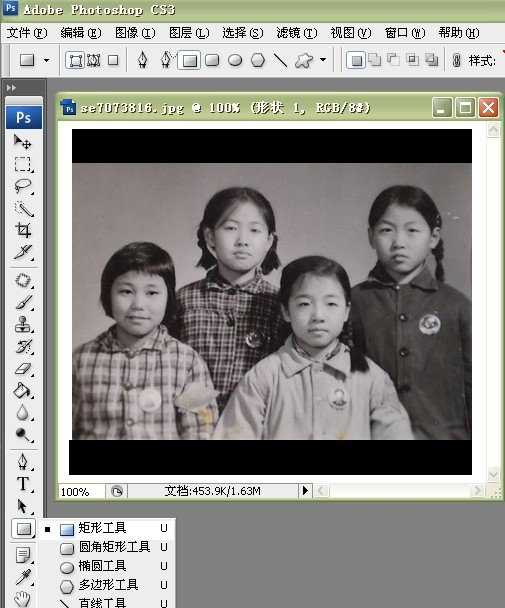Select the Horizontal Type tool

(22, 484)
